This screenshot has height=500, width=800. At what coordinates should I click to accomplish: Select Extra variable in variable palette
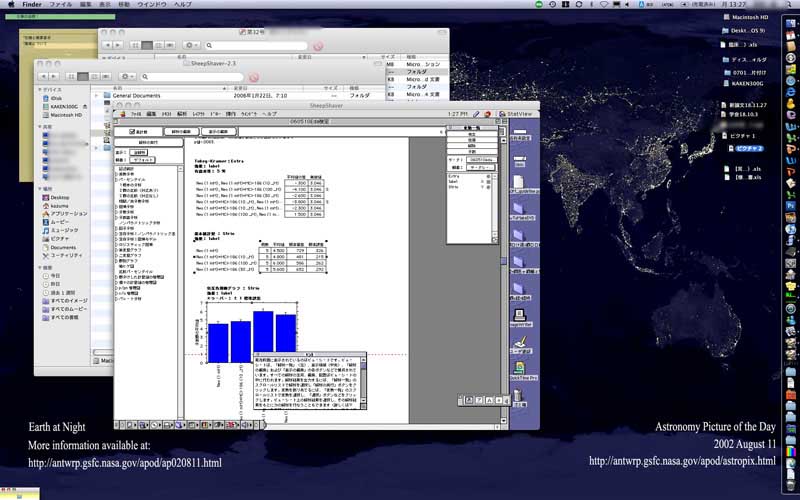454,176
